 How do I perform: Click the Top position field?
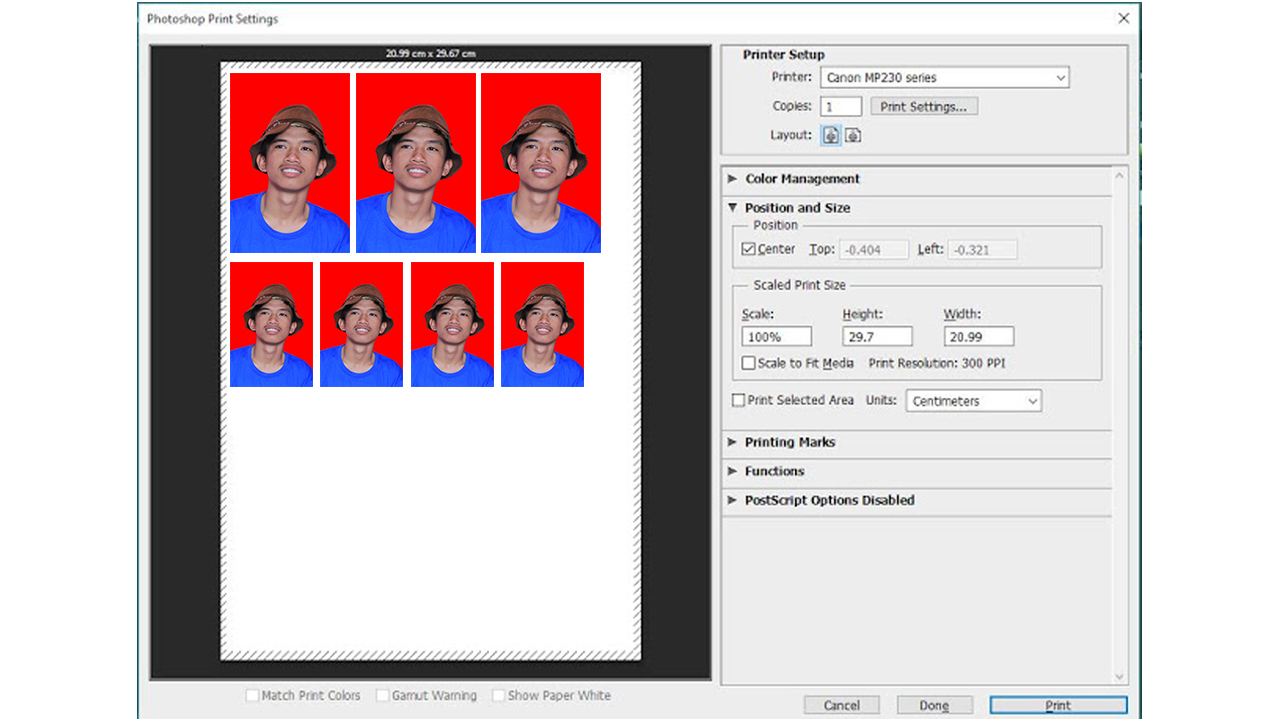[874, 250]
